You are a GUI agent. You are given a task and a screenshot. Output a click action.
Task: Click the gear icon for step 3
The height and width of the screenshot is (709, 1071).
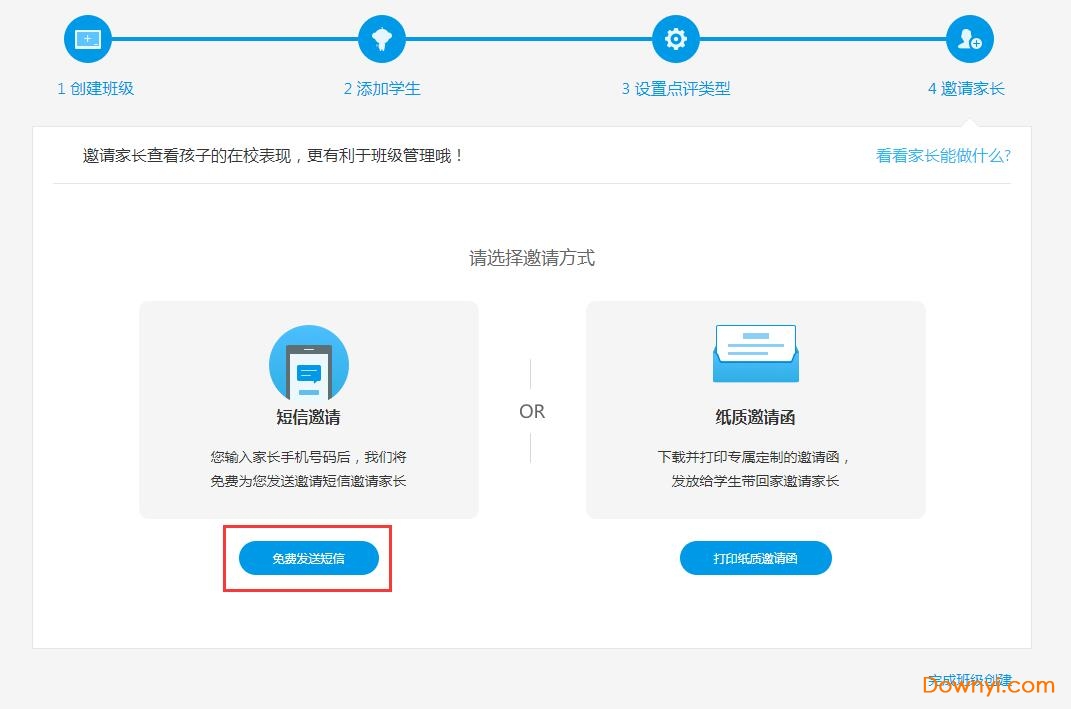(676, 40)
